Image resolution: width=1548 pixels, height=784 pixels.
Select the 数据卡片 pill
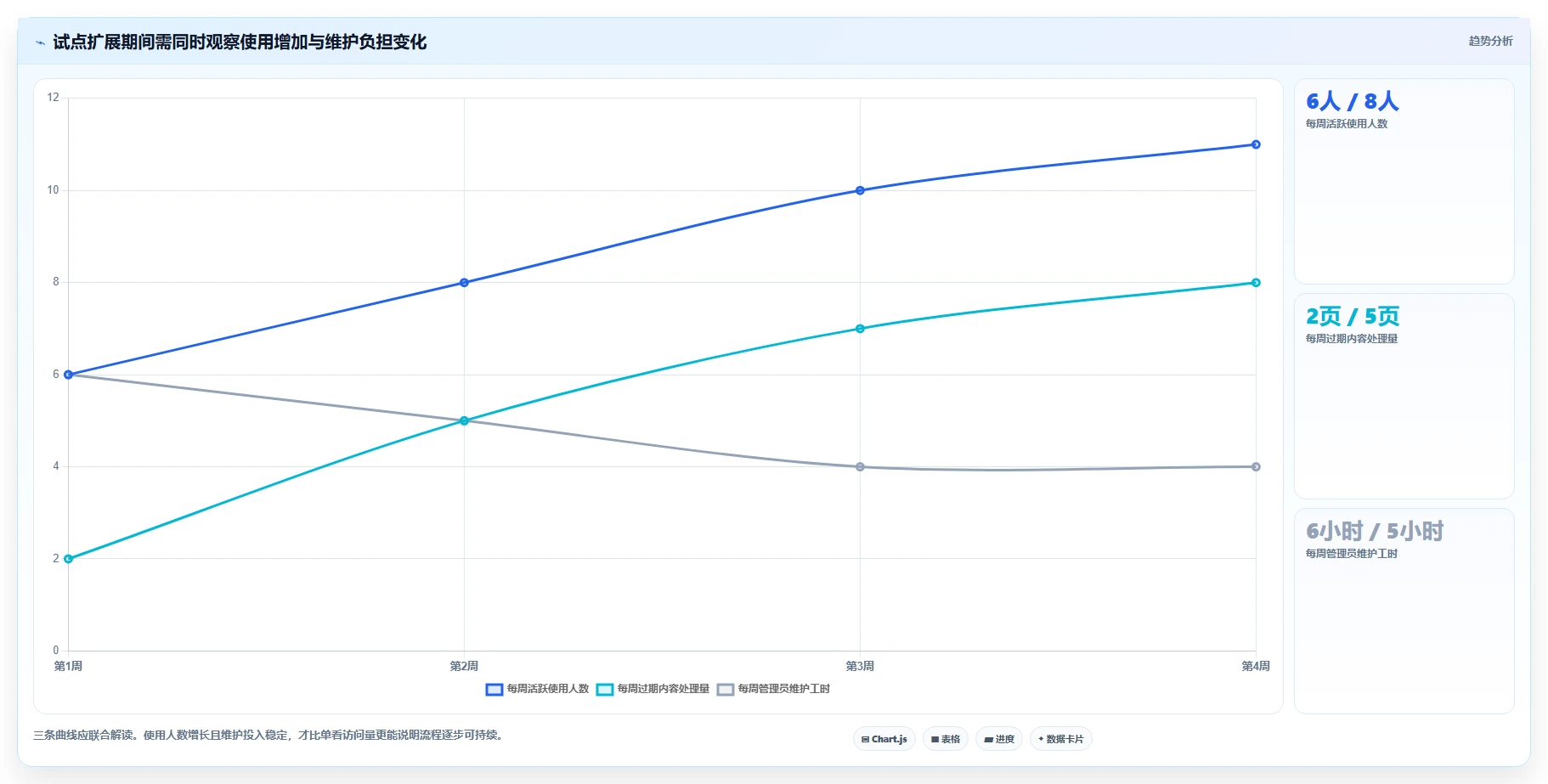pyautogui.click(x=1061, y=739)
